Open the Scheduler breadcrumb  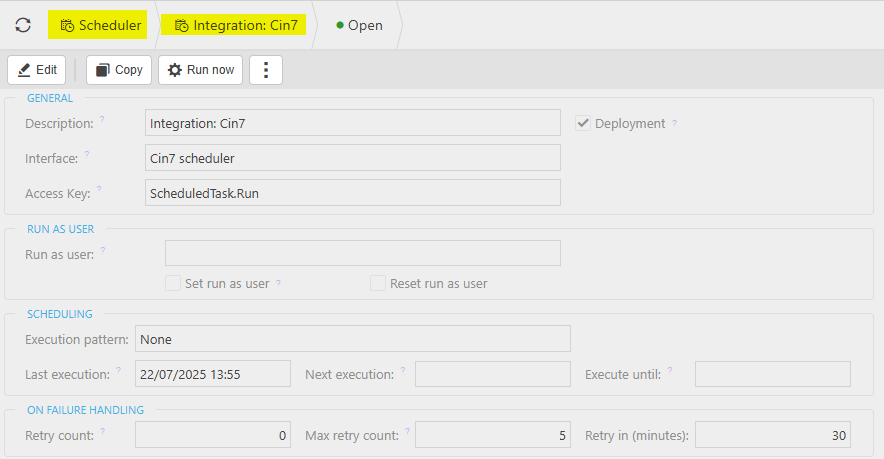tap(101, 25)
